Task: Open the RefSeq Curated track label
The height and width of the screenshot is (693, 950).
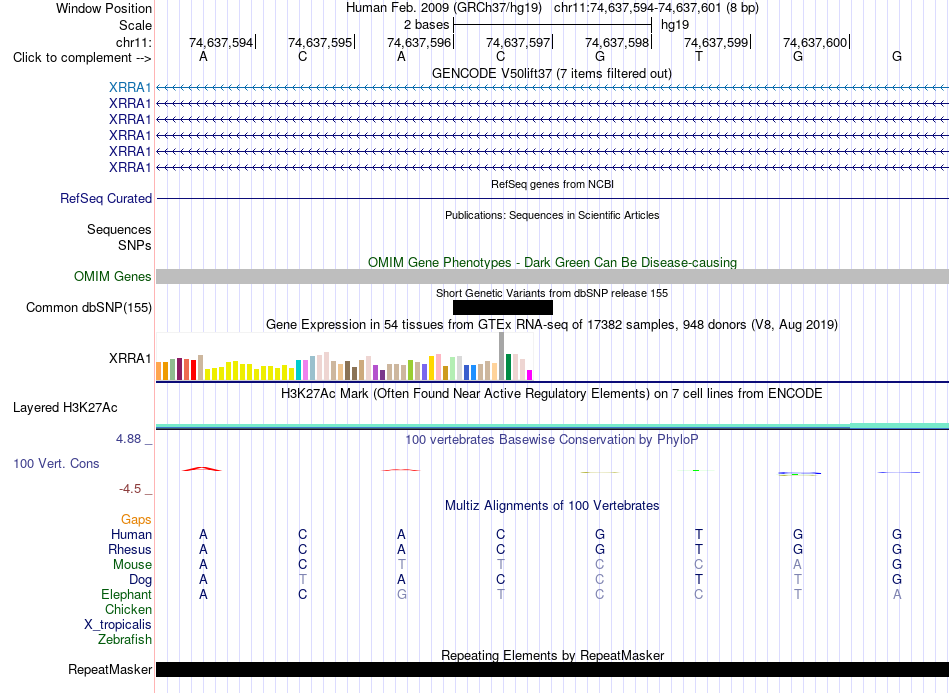Action: pos(106,198)
